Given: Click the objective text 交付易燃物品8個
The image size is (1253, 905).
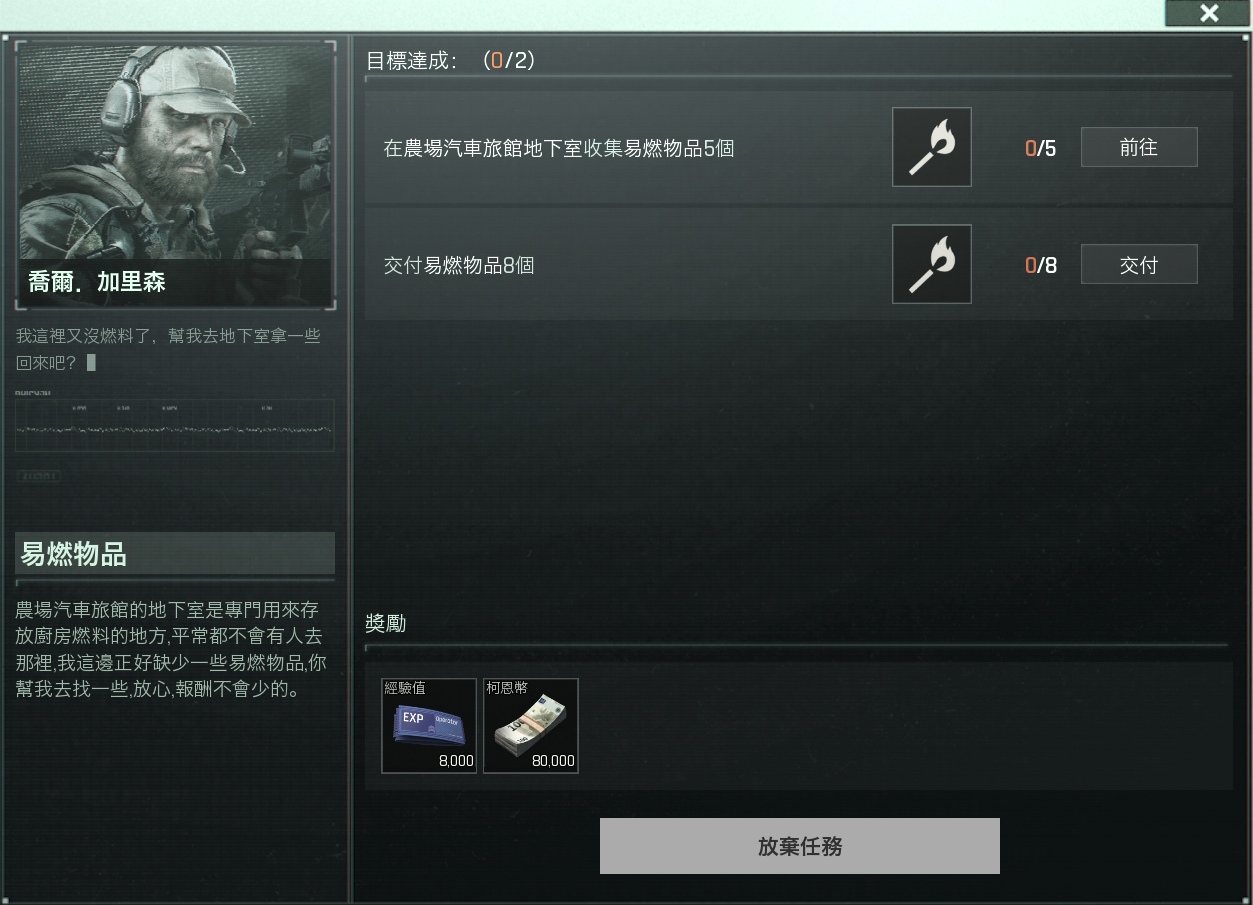Looking at the screenshot, I should pos(459,266).
